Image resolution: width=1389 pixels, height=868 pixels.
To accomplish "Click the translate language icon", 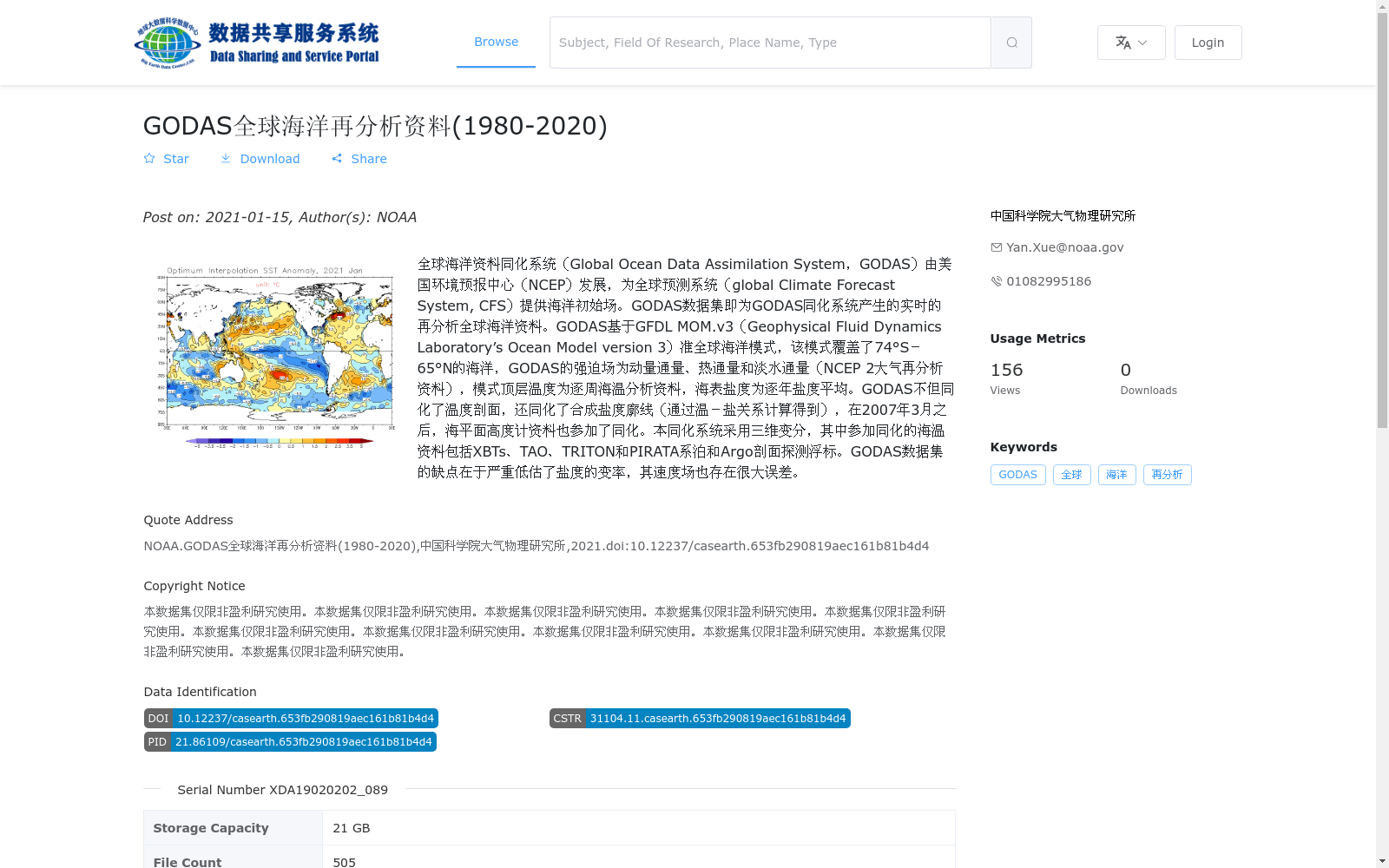I will (1122, 42).
